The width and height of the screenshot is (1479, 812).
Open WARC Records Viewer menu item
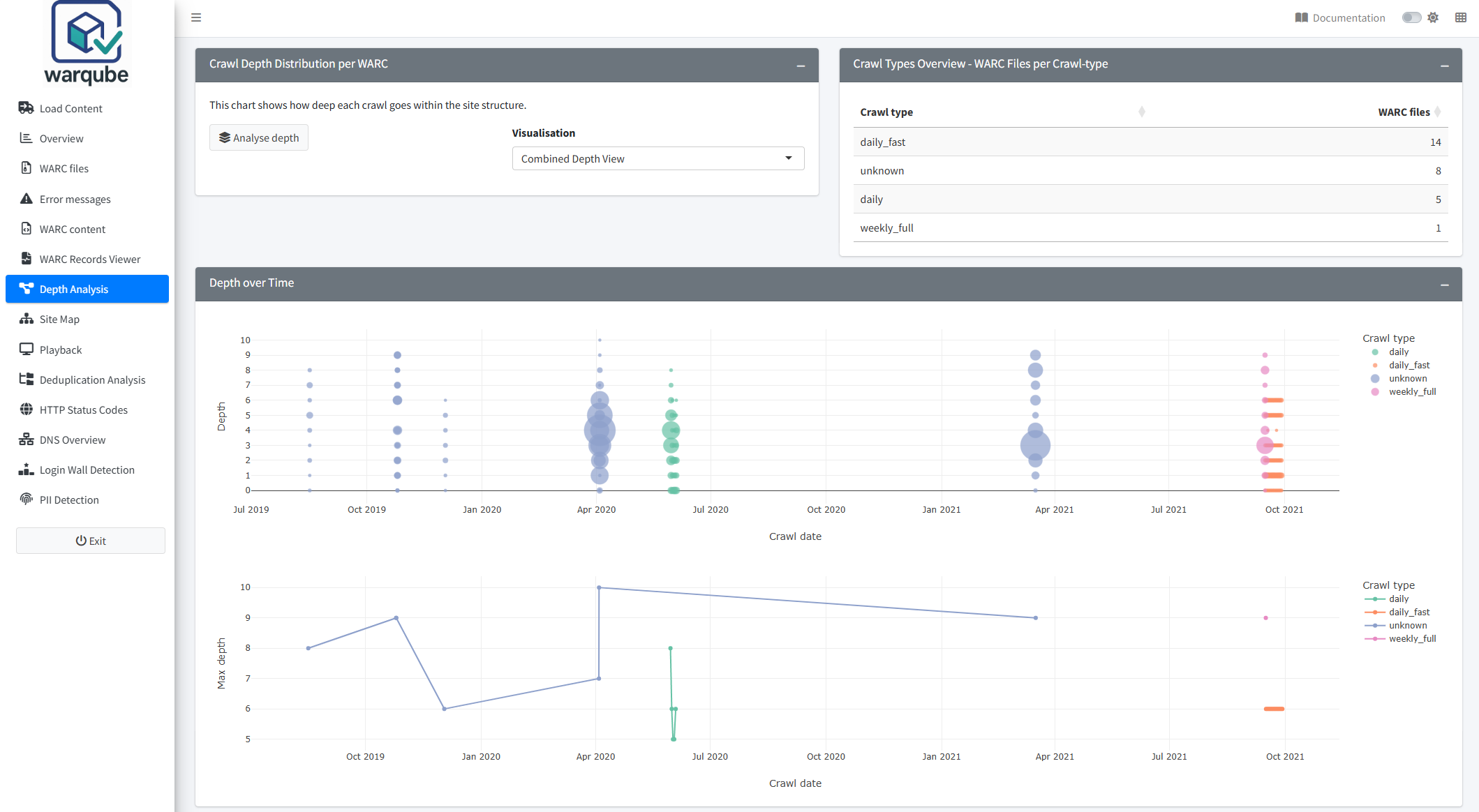coord(87,259)
